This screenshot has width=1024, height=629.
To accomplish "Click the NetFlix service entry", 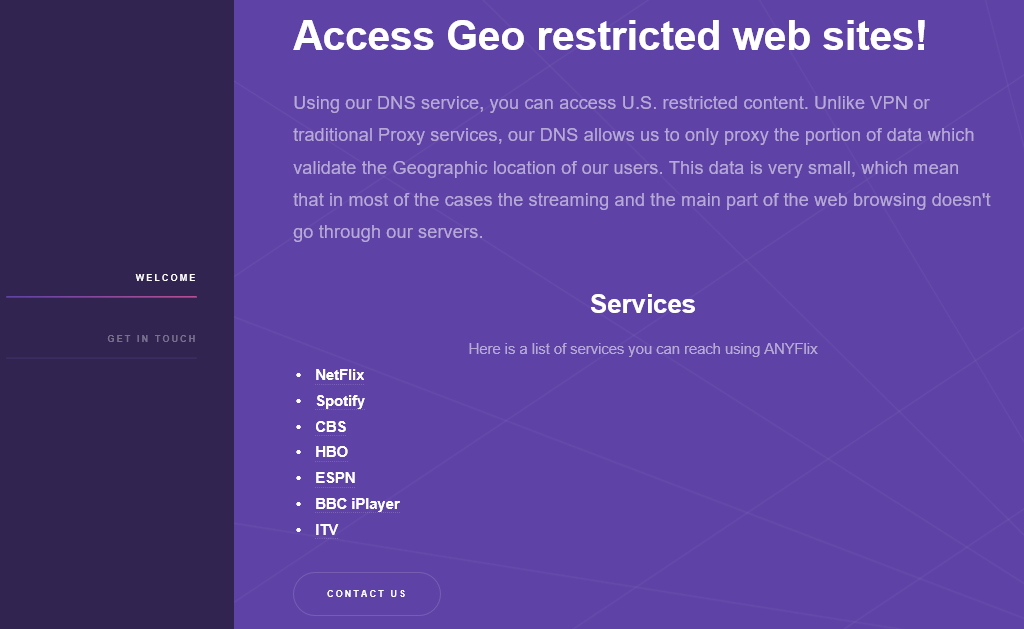I will (340, 375).
